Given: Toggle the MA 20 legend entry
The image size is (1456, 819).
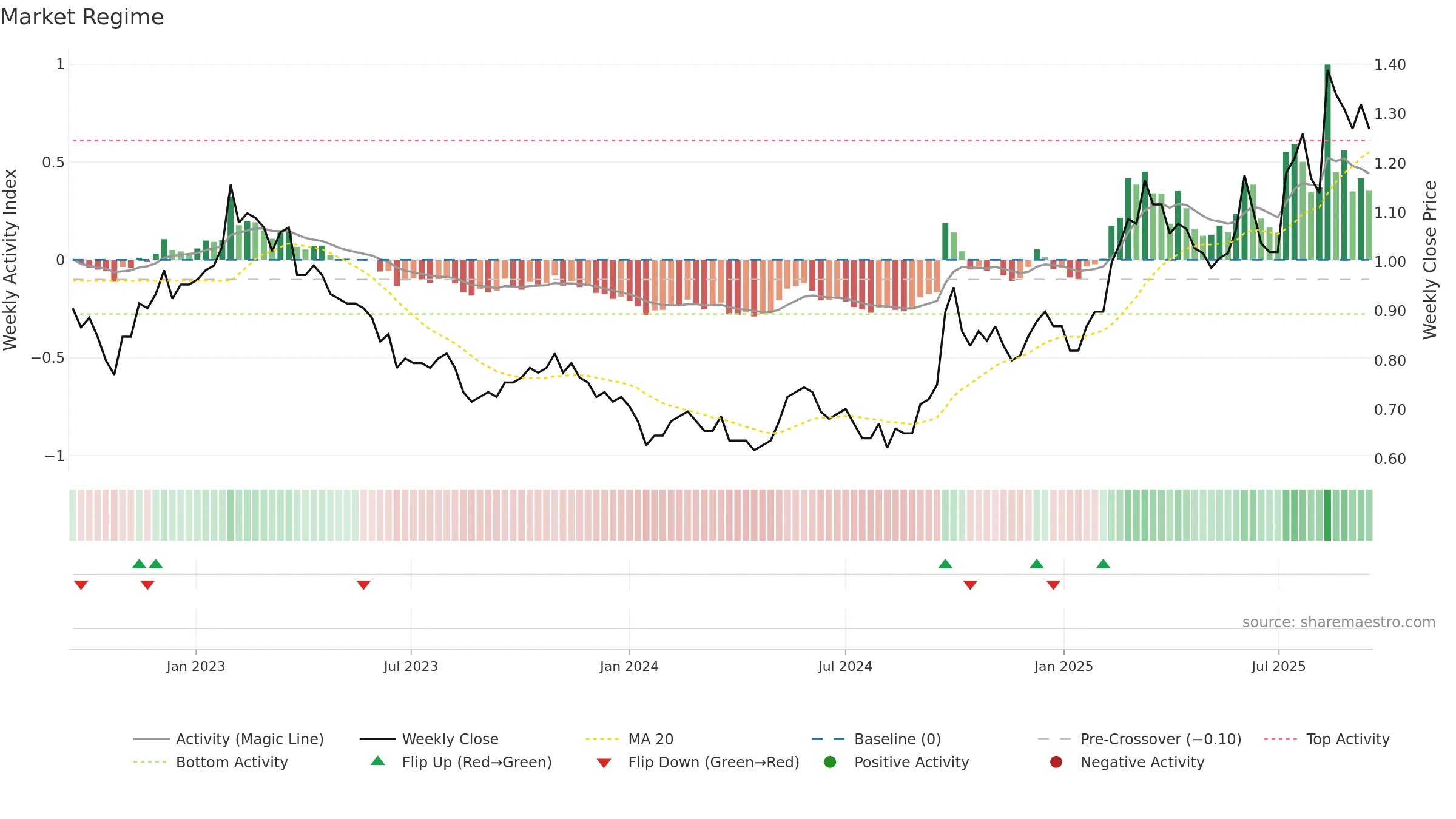Looking at the screenshot, I should (x=629, y=739).
